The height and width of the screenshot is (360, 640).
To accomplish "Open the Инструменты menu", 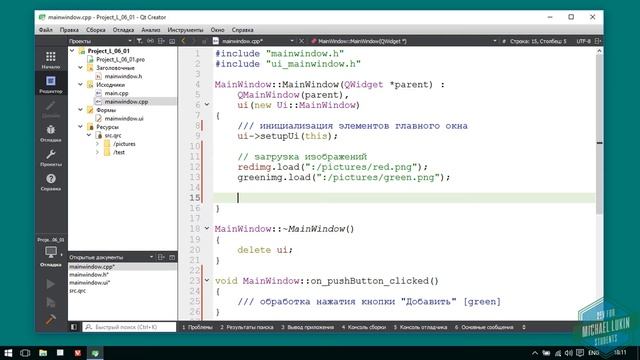I will [x=185, y=30].
